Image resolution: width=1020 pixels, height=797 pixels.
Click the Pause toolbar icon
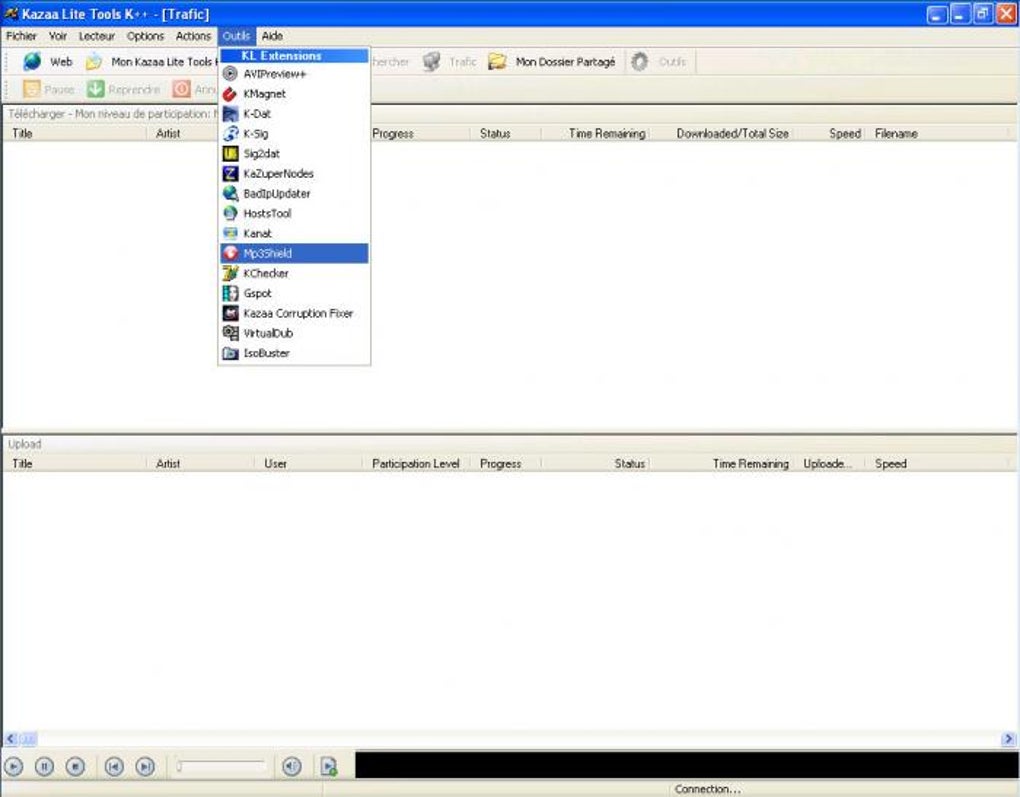pyautogui.click(x=31, y=88)
